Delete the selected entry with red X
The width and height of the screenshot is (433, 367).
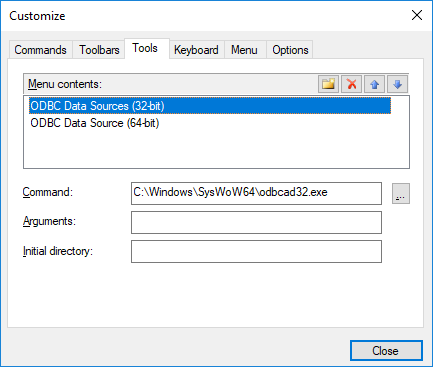[x=351, y=84]
